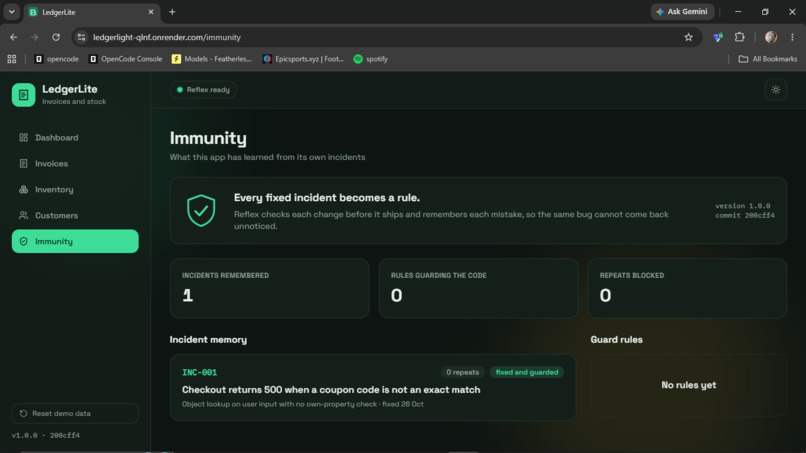Screen dimensions: 806x453
Task: Open the All Bookmarks folder
Action: click(x=767, y=59)
